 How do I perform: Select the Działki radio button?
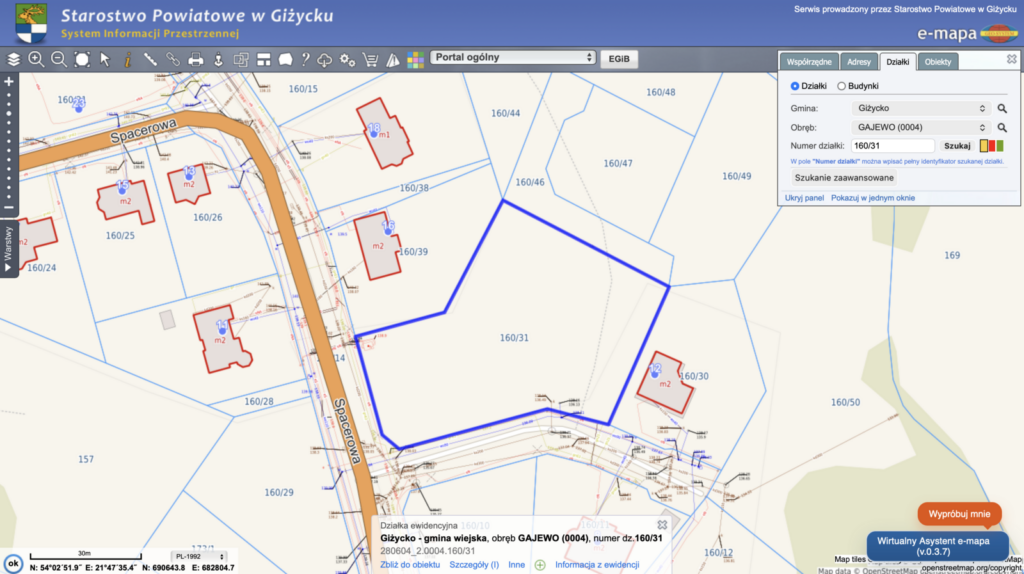pyautogui.click(x=795, y=86)
